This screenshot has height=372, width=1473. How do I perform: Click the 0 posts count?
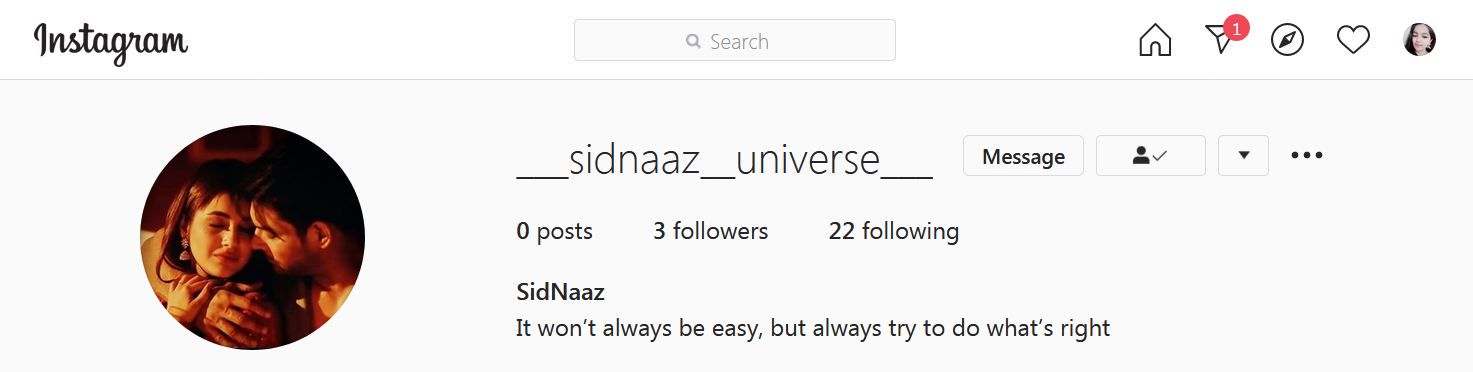coord(555,231)
